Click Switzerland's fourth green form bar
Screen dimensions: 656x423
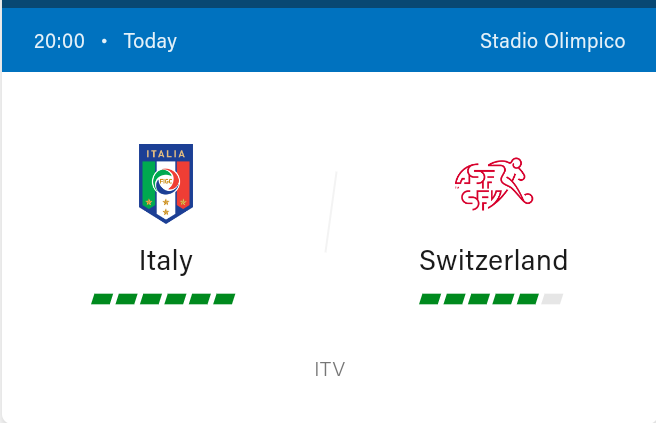[503, 299]
